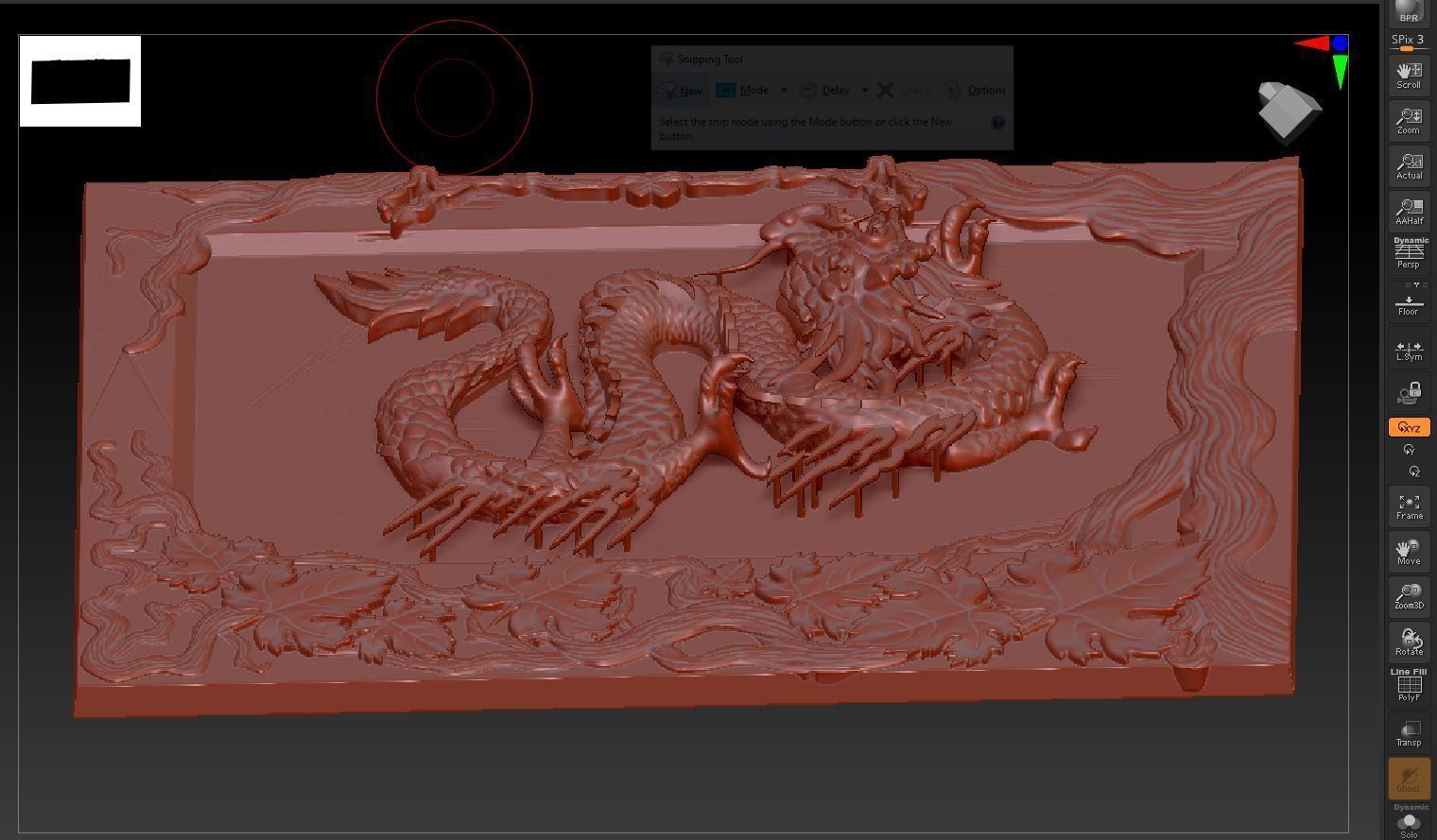Click the Actual size button
The height and width of the screenshot is (840, 1437).
(1409, 165)
